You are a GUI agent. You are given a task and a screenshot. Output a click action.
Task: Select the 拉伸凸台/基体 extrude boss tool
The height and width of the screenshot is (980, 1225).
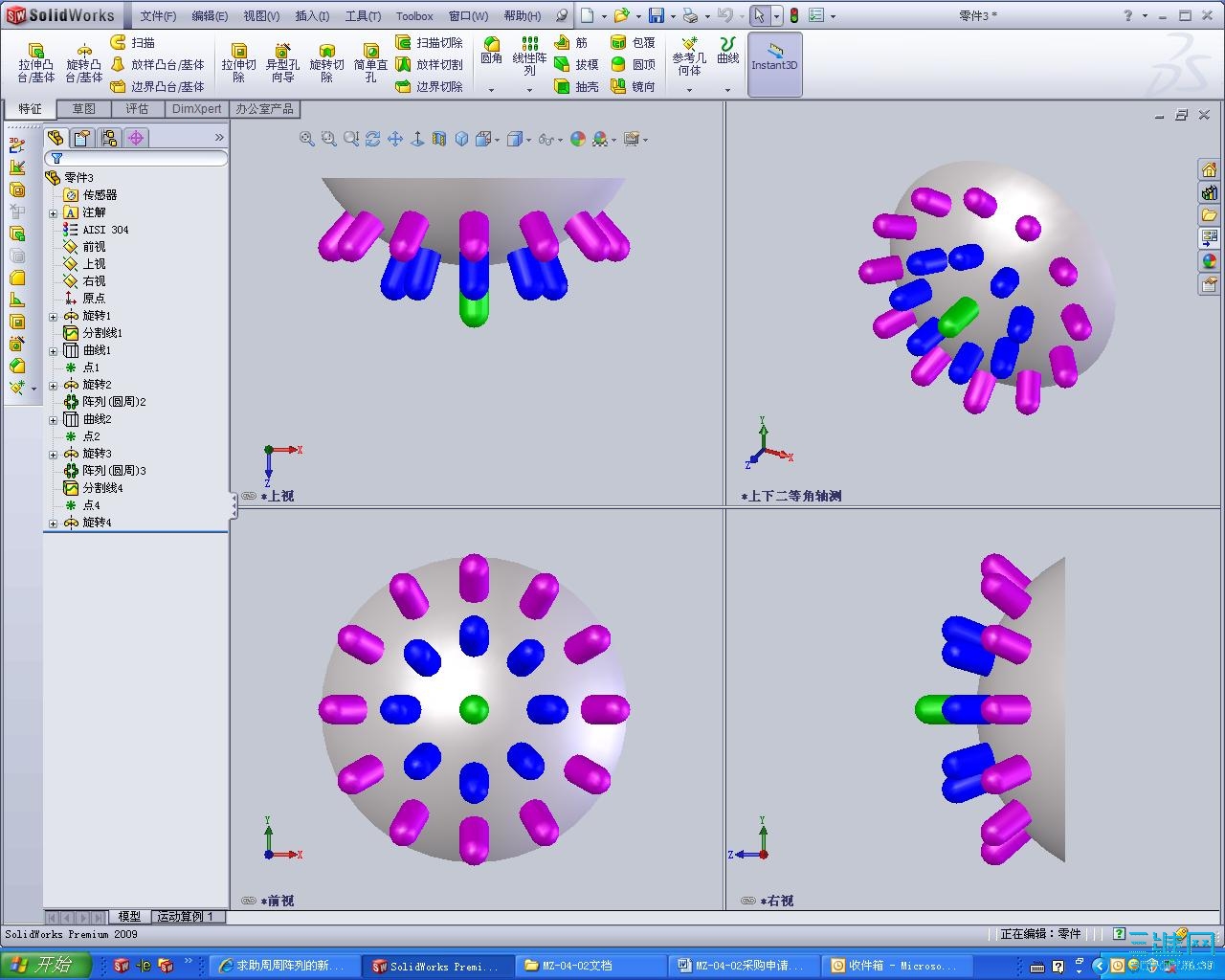coord(35,63)
